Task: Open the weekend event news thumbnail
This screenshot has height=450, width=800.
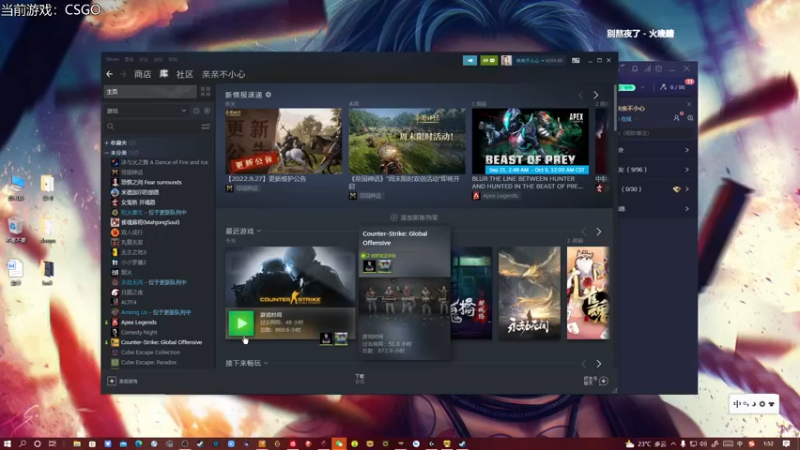Action: pyautogui.click(x=407, y=141)
